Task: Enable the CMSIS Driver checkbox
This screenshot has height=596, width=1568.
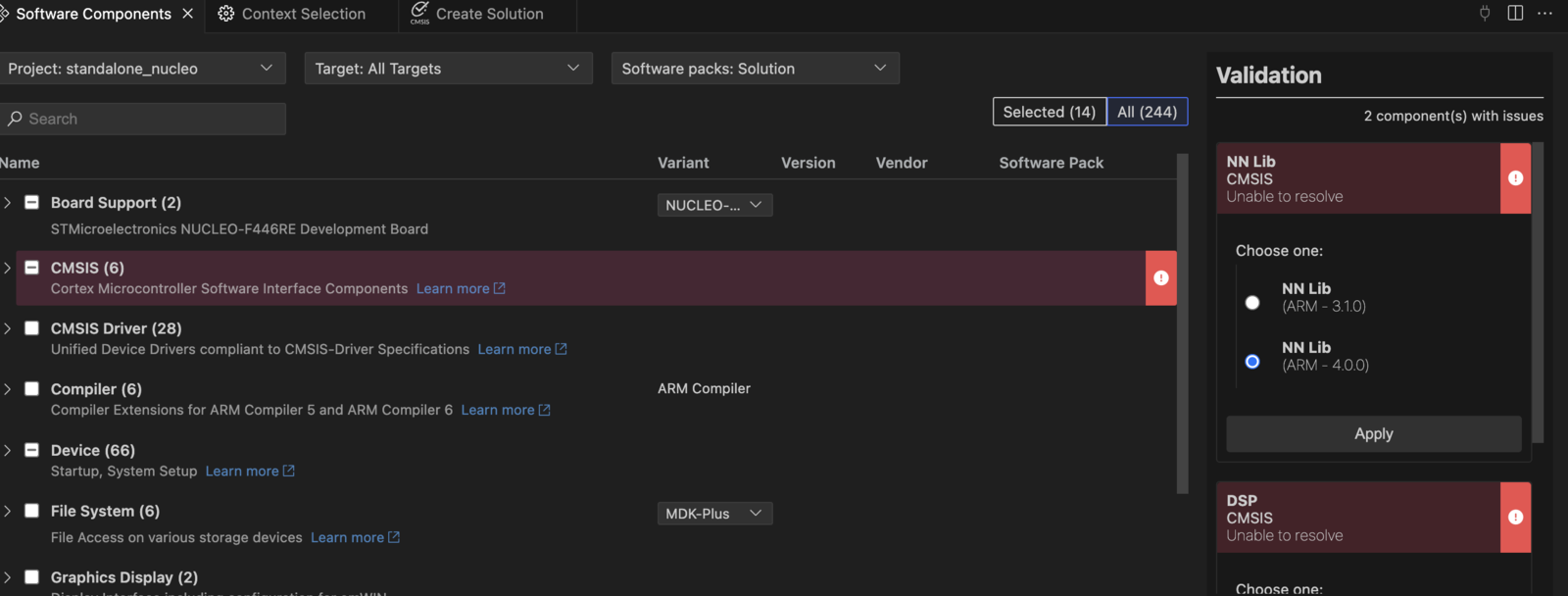Action: [31, 328]
